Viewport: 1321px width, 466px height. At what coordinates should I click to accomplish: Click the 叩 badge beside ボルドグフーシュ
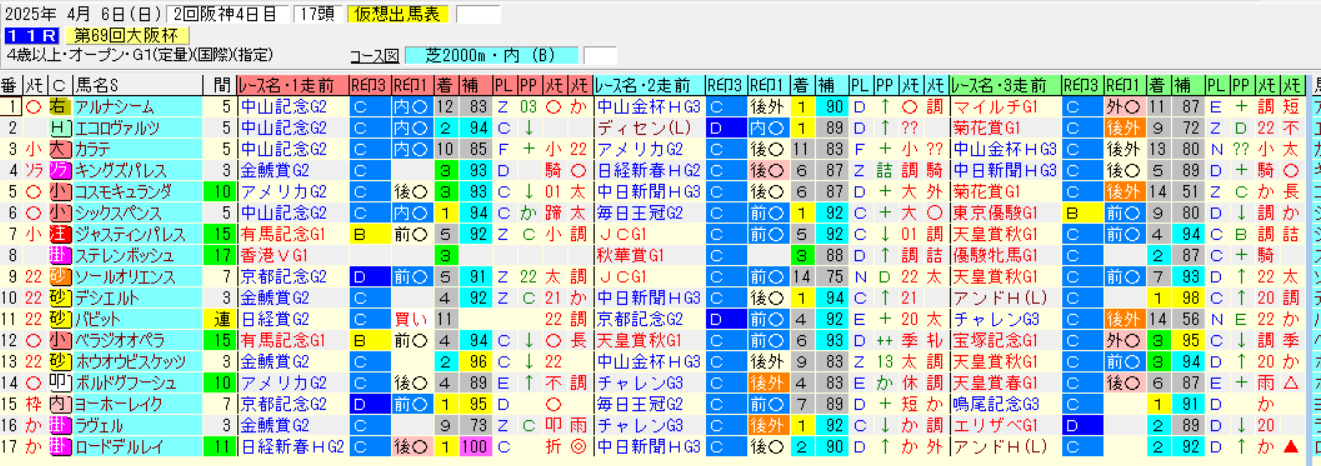click(59, 383)
